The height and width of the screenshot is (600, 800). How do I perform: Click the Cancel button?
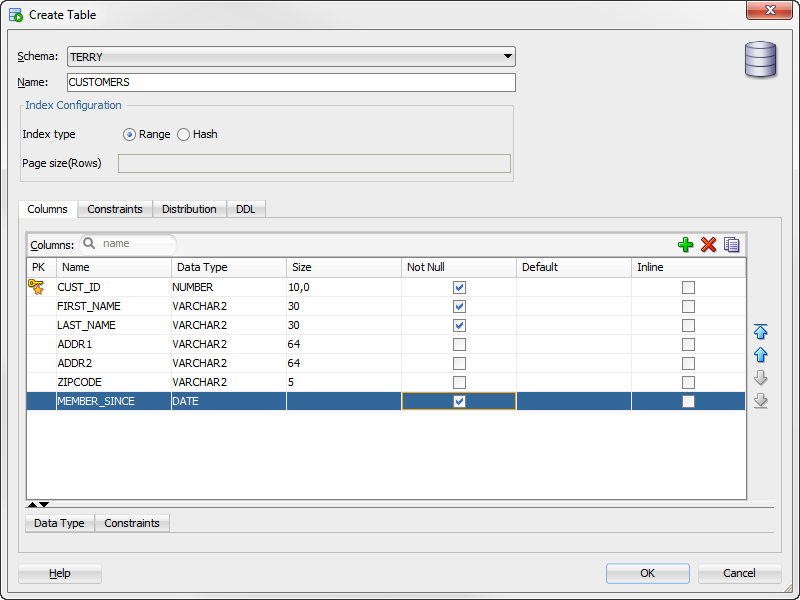click(x=739, y=573)
